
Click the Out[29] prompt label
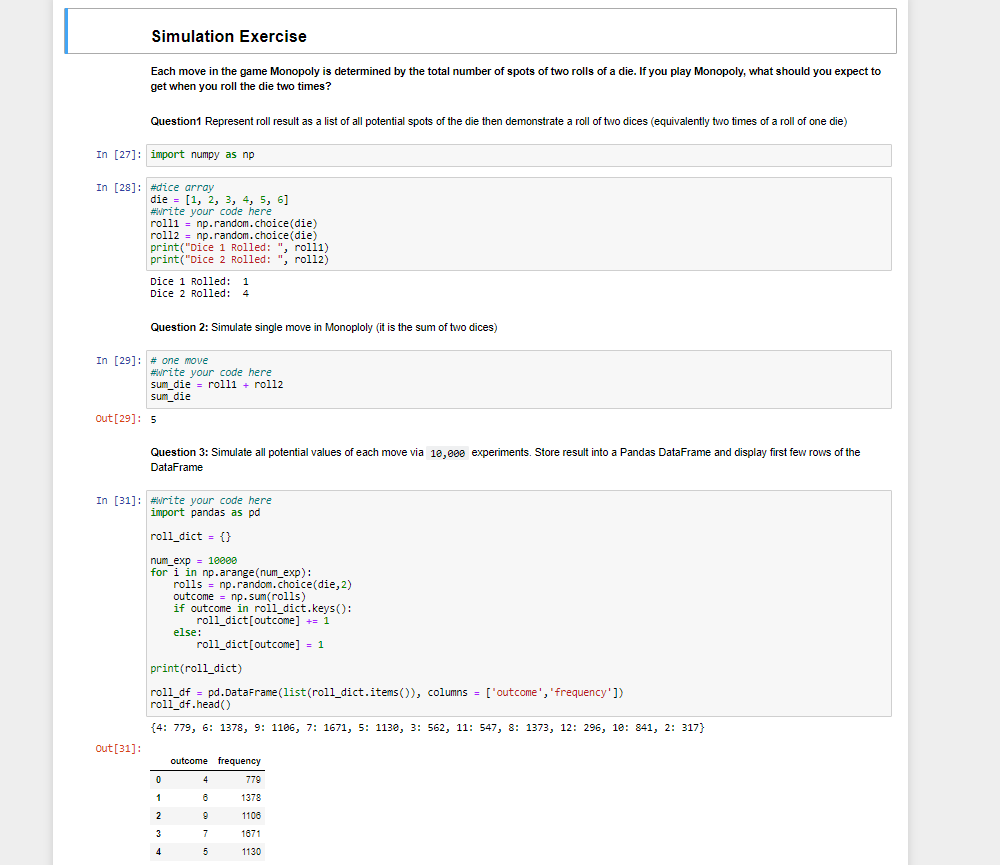click(119, 418)
